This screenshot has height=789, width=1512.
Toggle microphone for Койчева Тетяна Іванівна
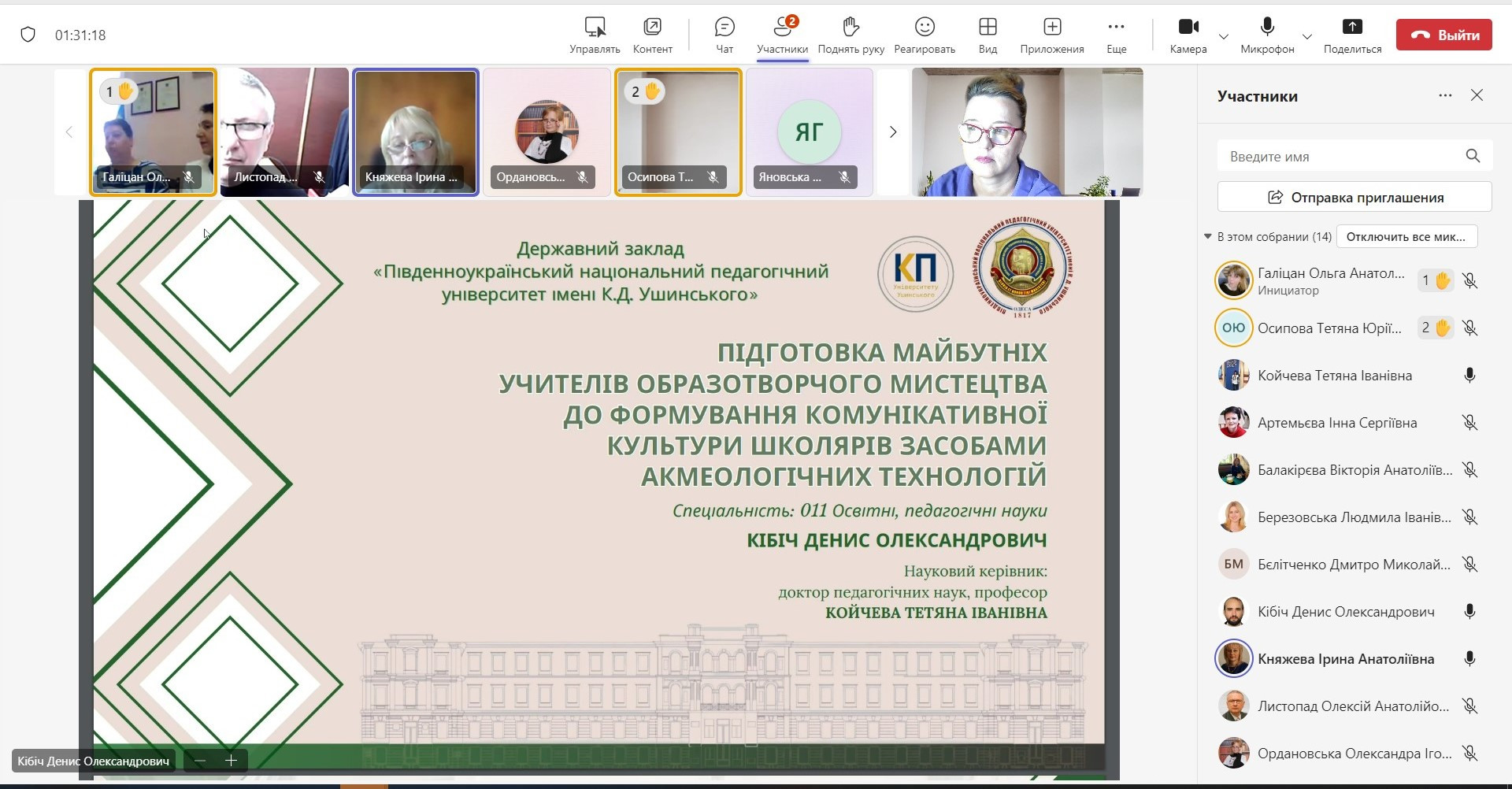[x=1469, y=376]
